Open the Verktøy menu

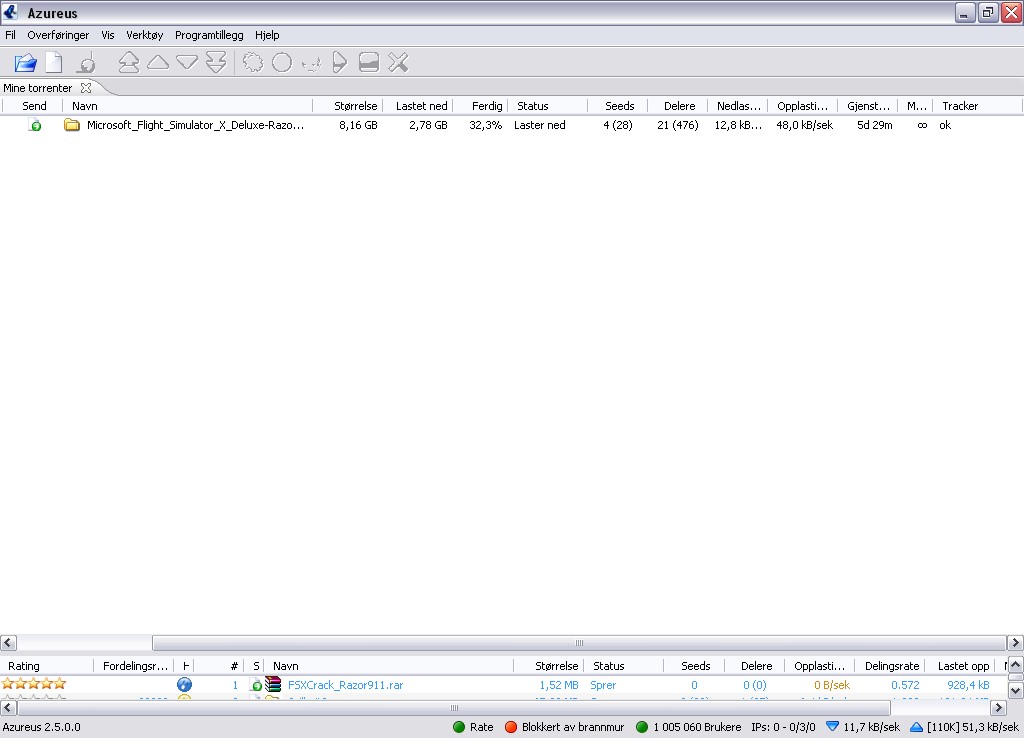point(144,35)
